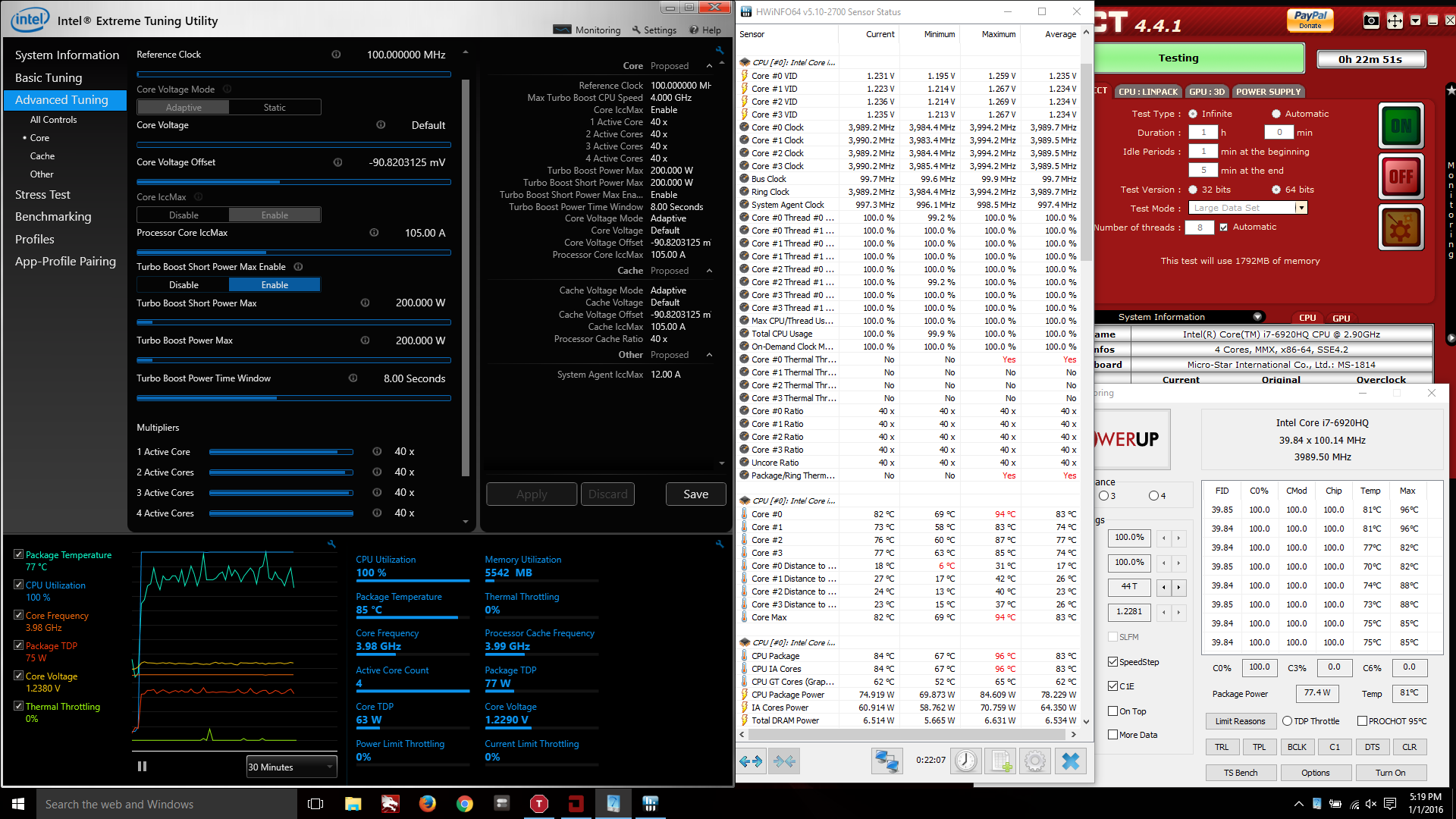
Task: Click Turn On button in ThrottleStop
Action: click(1391, 773)
